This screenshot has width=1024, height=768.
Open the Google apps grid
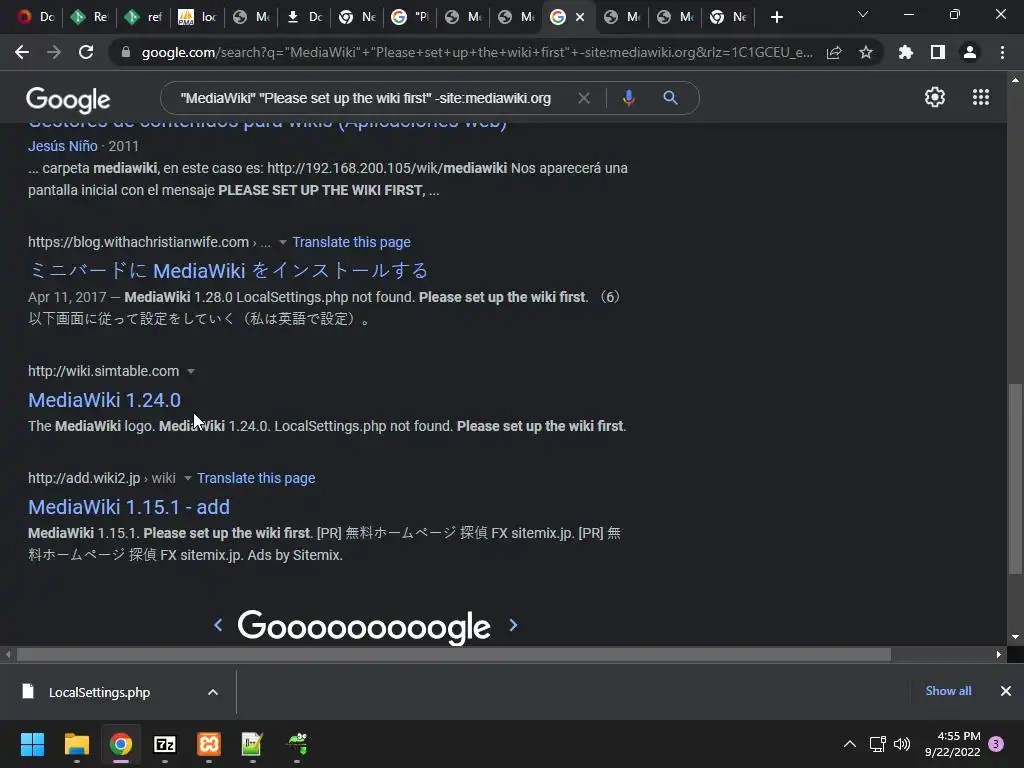(980, 97)
